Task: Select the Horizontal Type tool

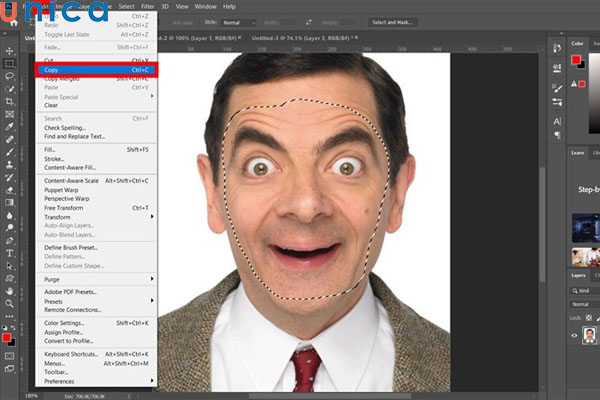Action: pos(9,253)
